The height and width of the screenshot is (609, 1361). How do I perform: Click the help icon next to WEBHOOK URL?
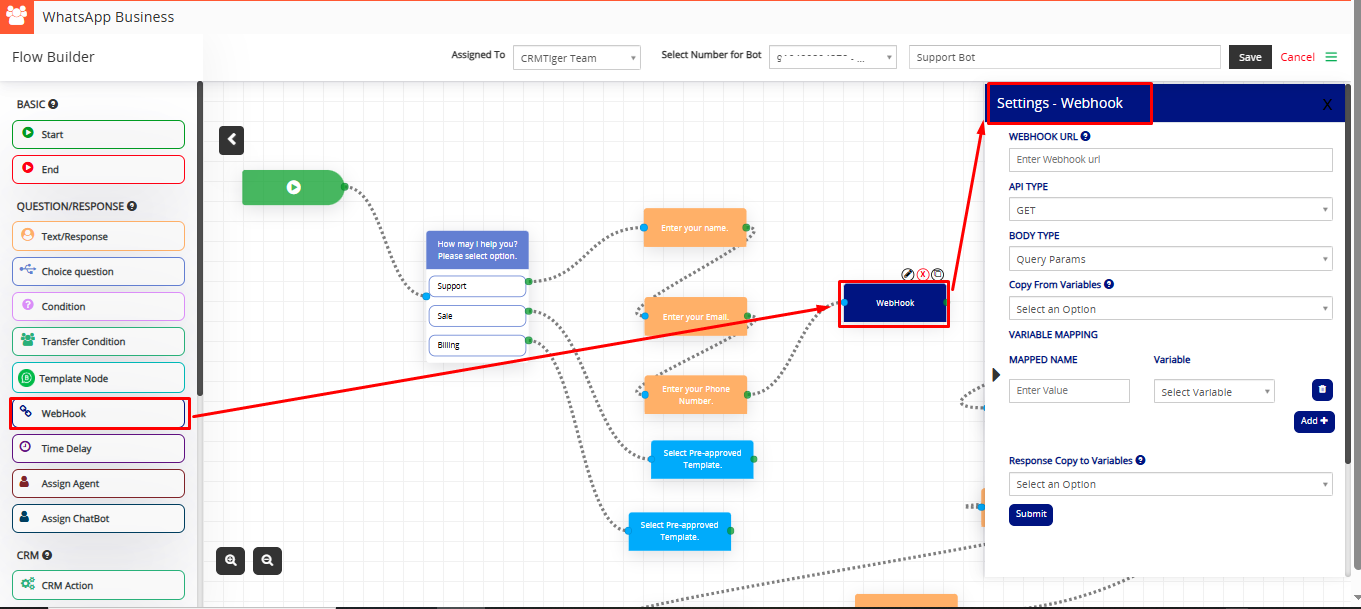pos(1086,137)
